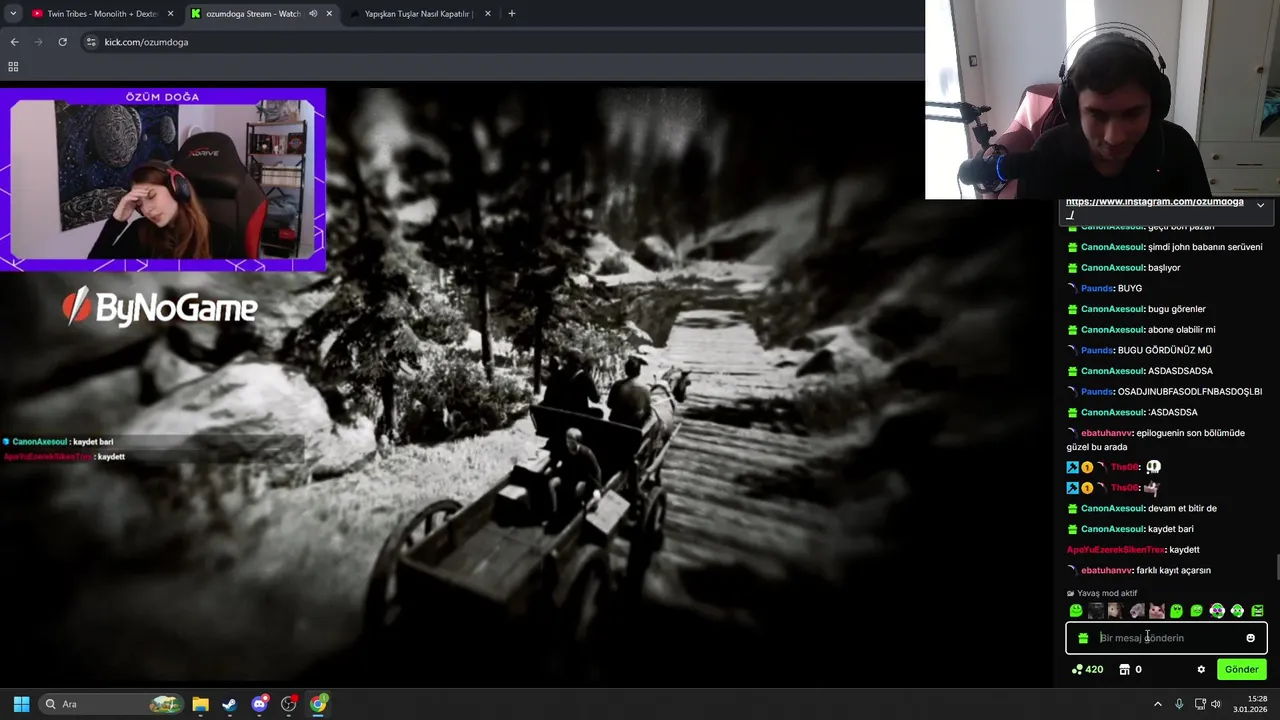Open a new browser tab
The height and width of the screenshot is (720, 1280).
[511, 14]
